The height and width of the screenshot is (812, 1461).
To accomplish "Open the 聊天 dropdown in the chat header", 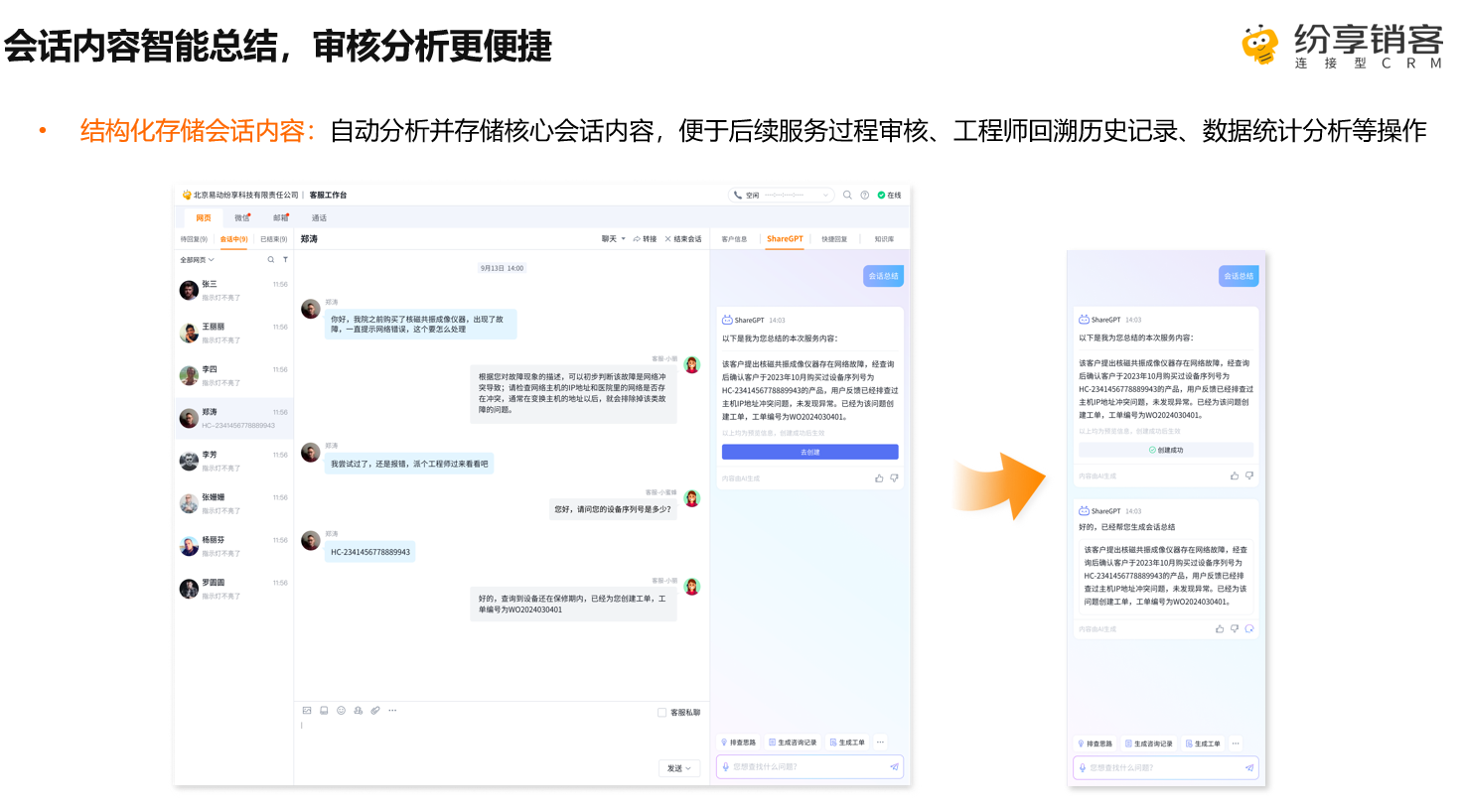I will tap(613, 239).
